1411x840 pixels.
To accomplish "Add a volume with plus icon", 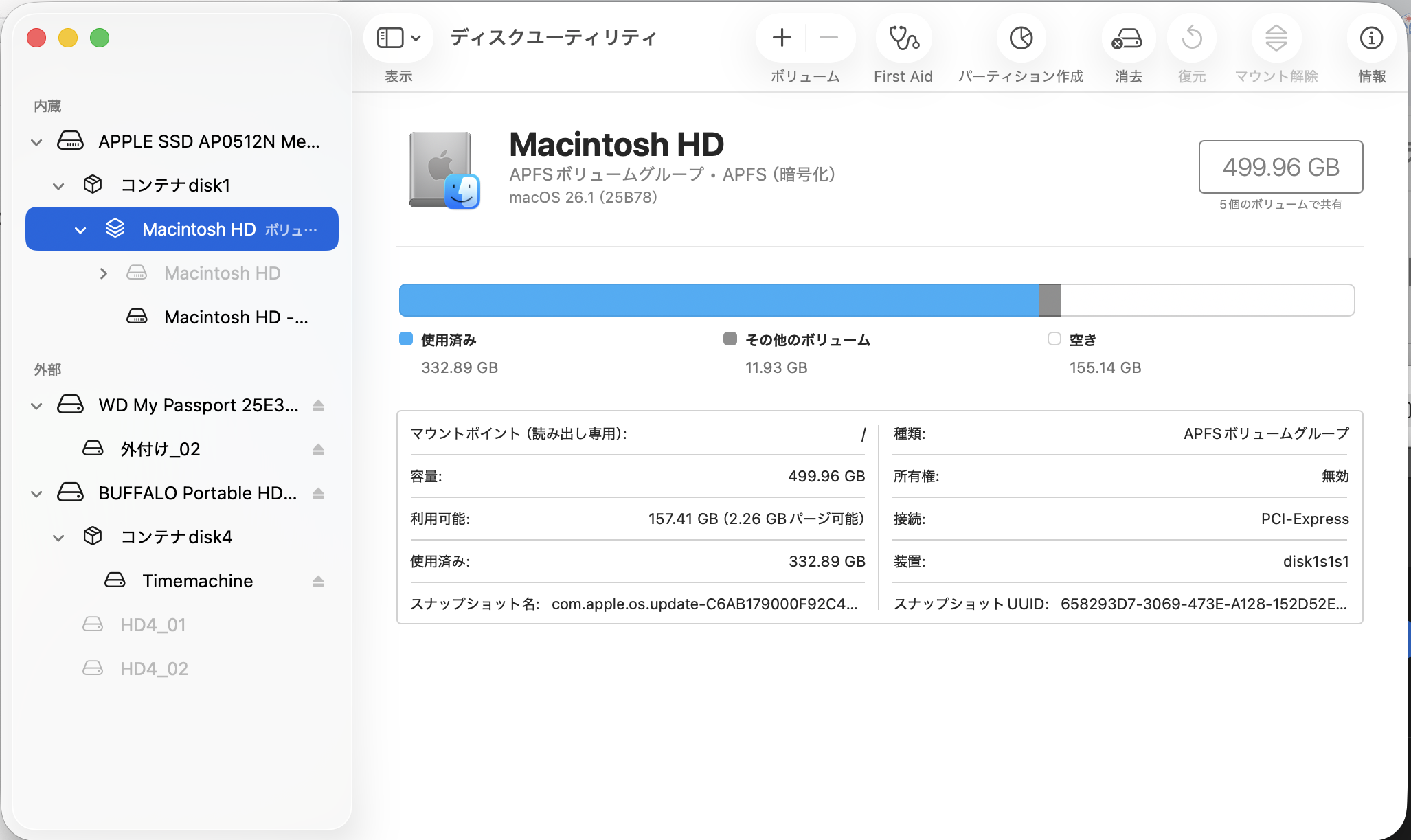I will [x=782, y=38].
